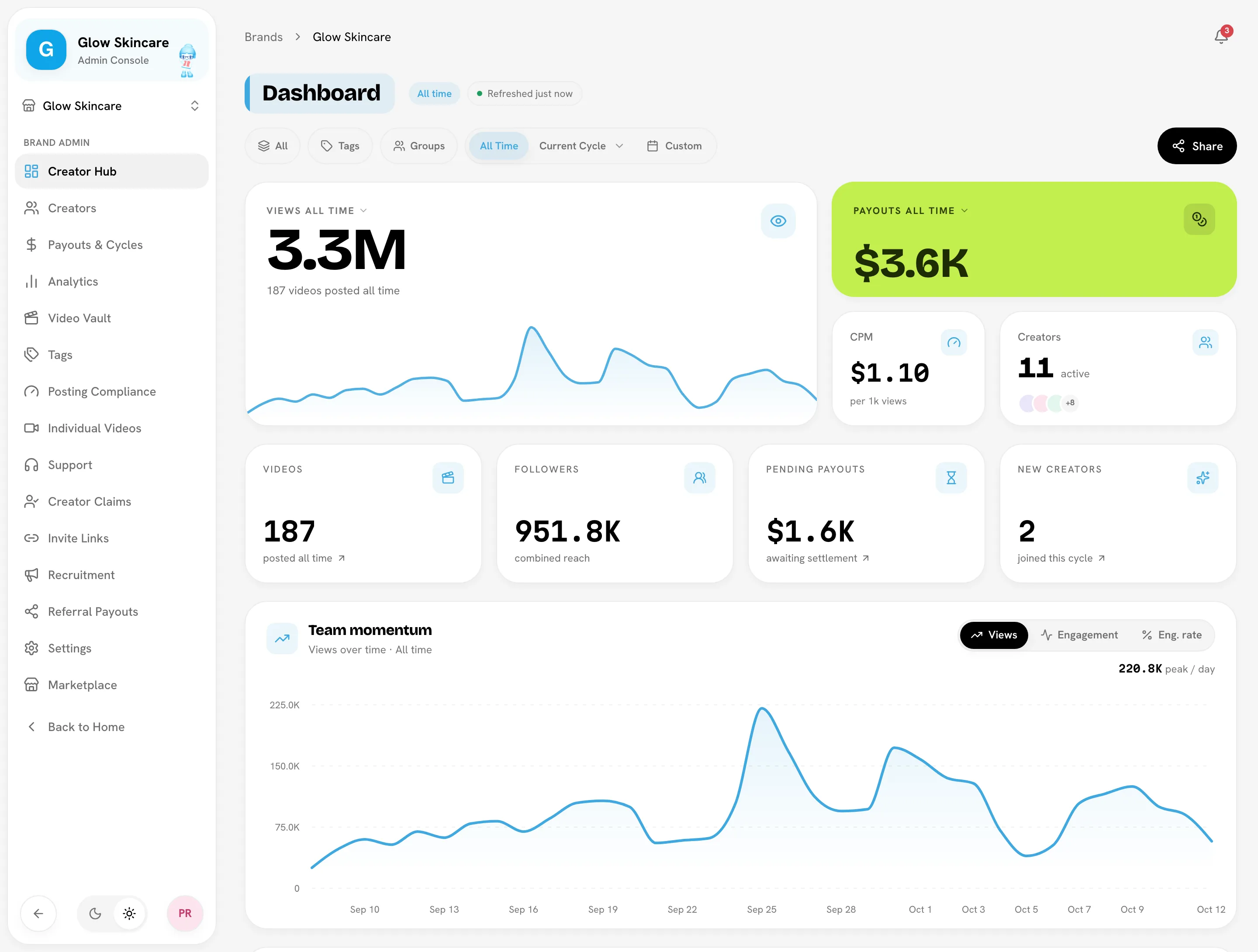Toggle the All filter chip

tap(273, 146)
